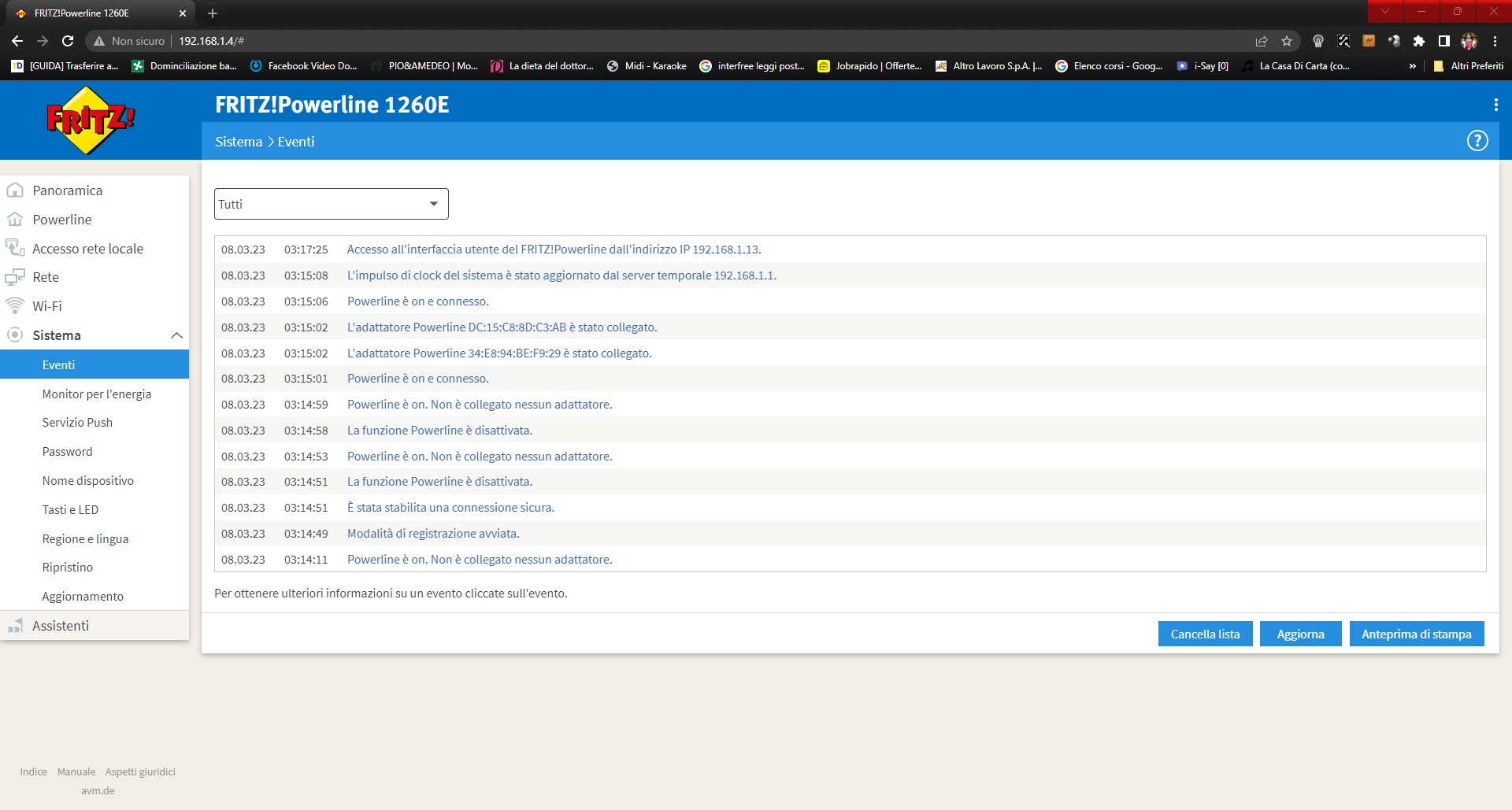Open the adapter DC:15:C8:8D:C3:AB connected event

point(502,327)
